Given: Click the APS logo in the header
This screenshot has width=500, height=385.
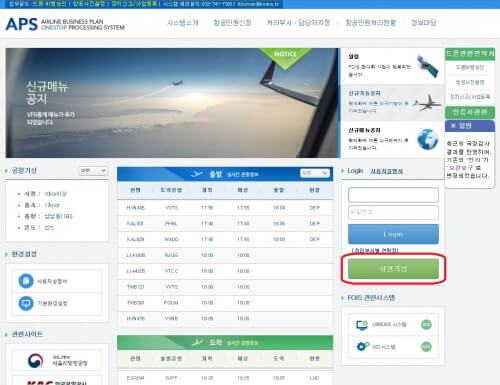Looking at the screenshot, I should 22,24.
